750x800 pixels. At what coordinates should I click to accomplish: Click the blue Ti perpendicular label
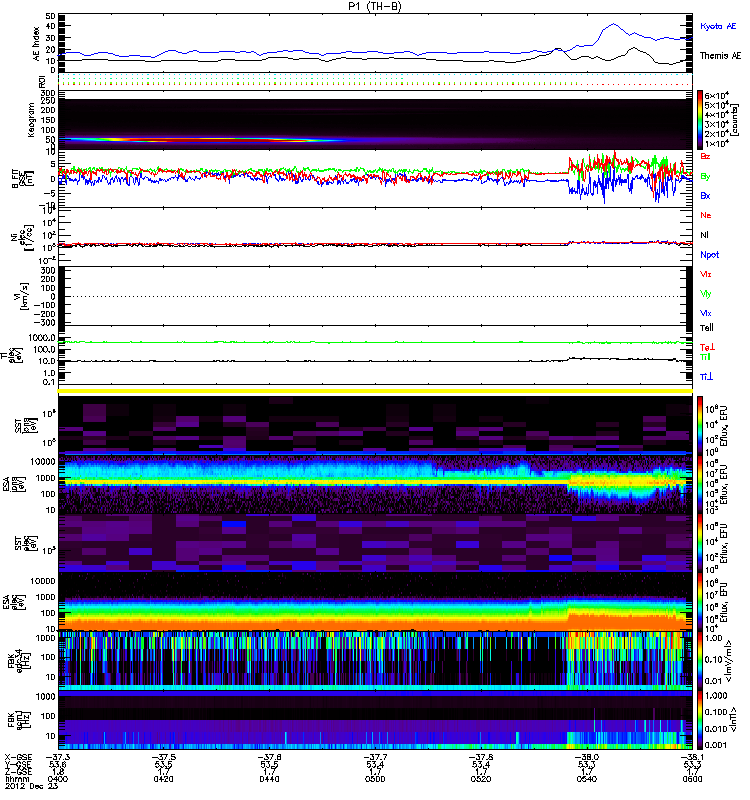706,377
